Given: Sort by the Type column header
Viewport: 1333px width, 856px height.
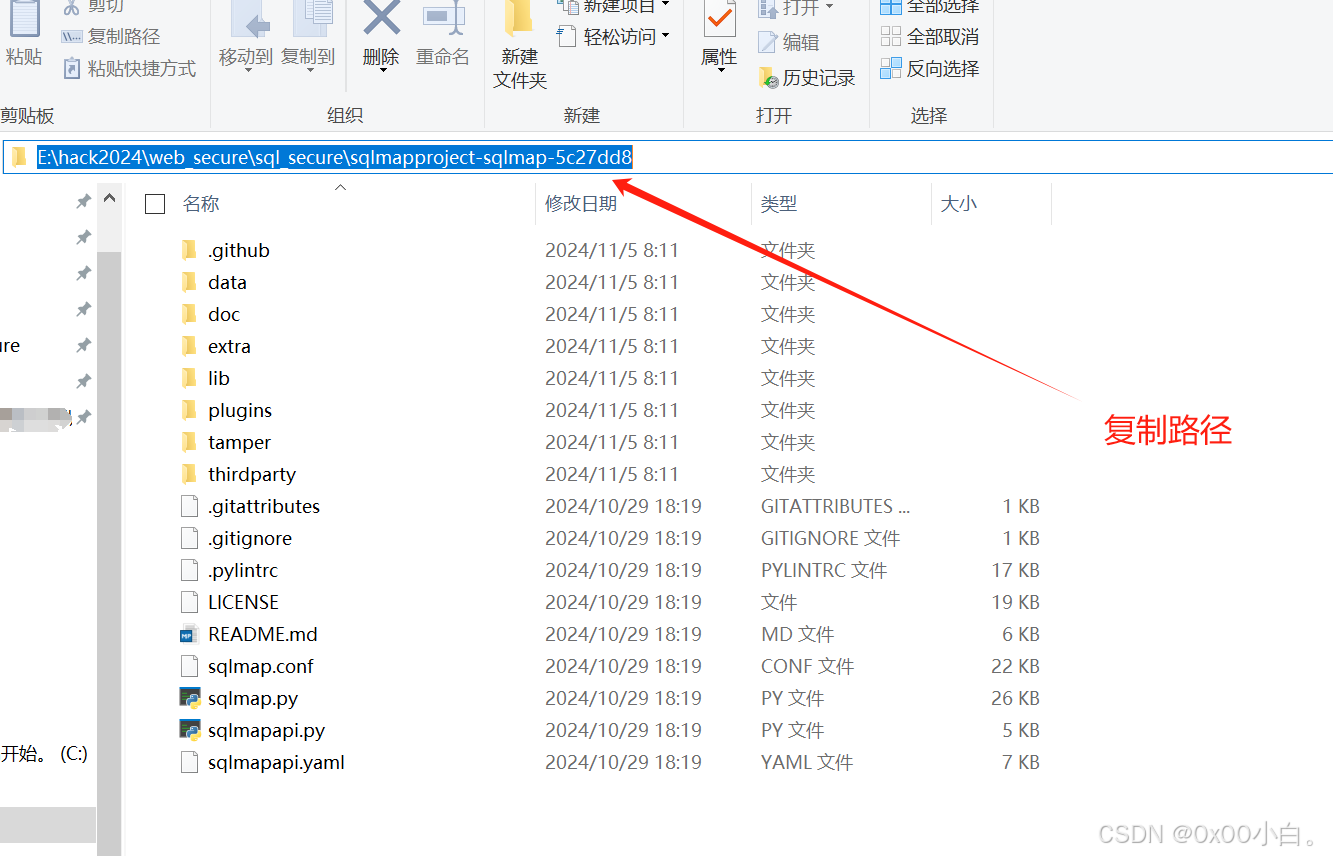Looking at the screenshot, I should (779, 204).
